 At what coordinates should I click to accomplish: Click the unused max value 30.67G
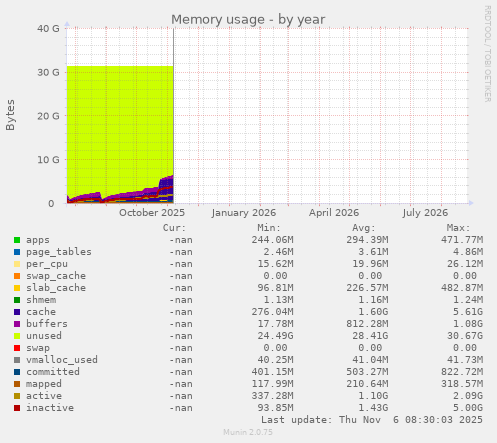click(465, 336)
